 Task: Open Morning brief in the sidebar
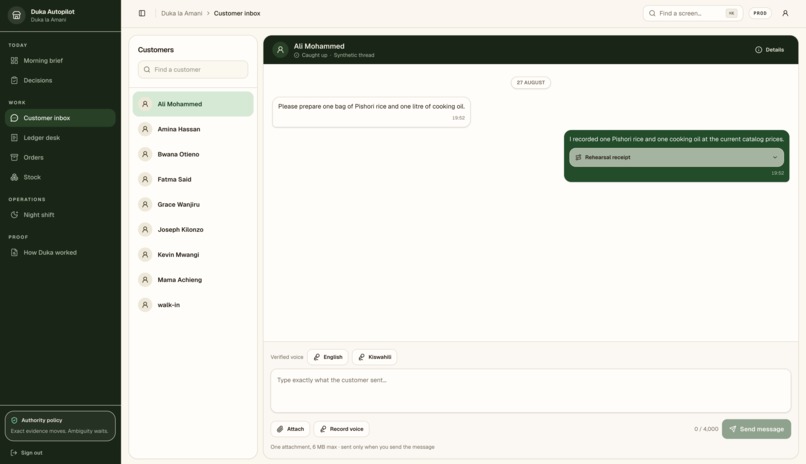click(60, 61)
